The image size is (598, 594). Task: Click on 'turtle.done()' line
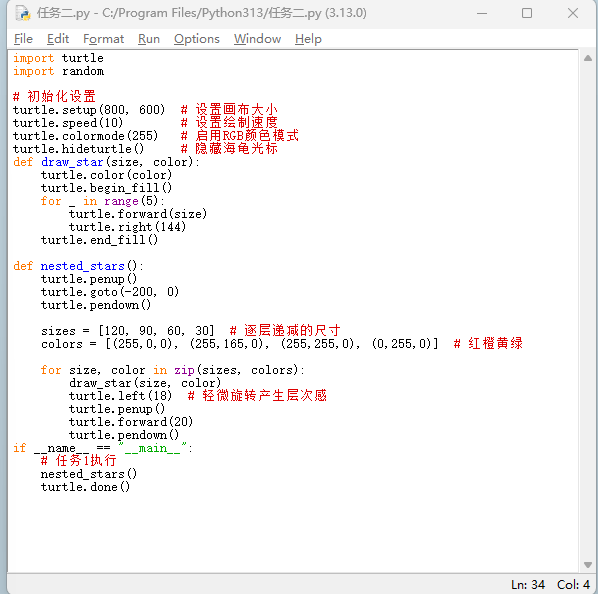pyautogui.click(x=85, y=487)
